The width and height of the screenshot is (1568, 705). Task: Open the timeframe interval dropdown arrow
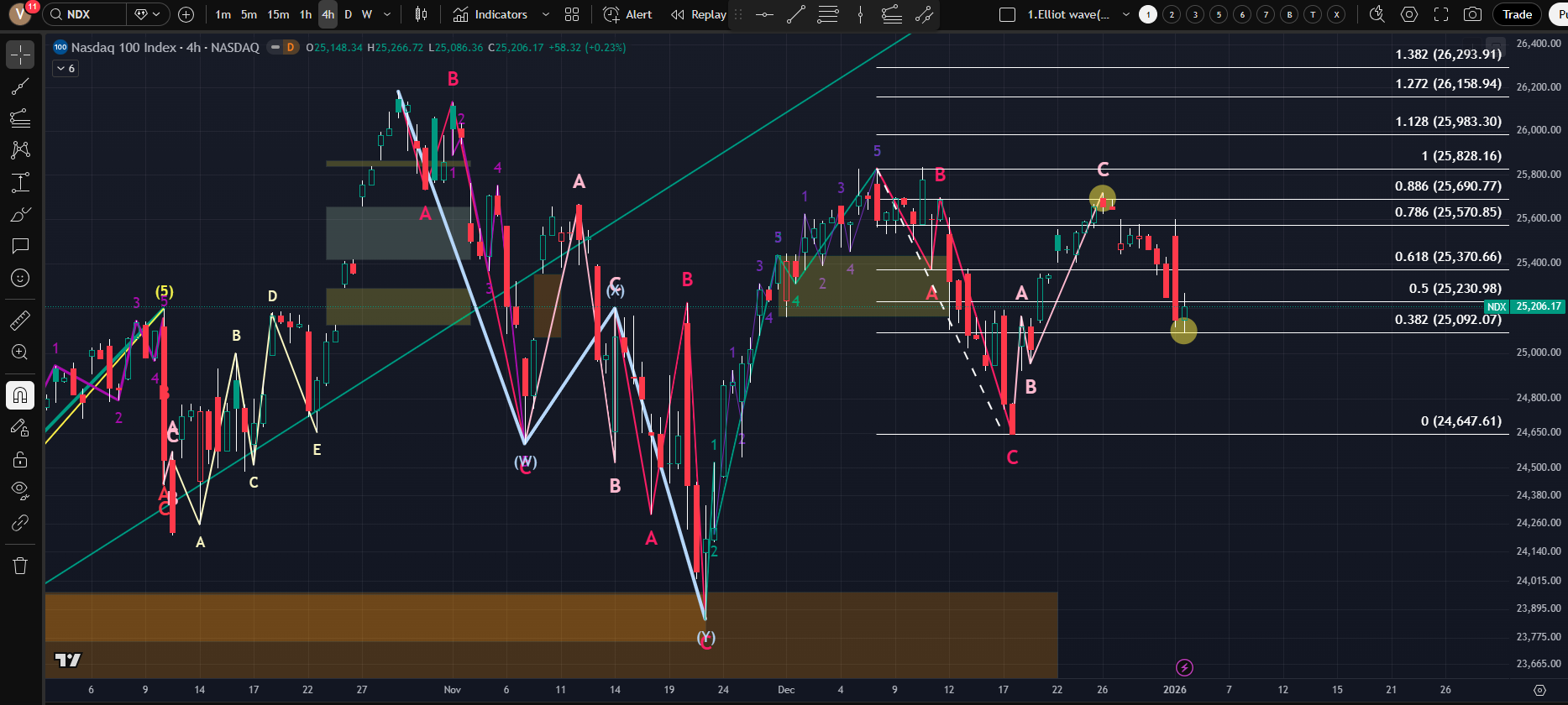387,14
